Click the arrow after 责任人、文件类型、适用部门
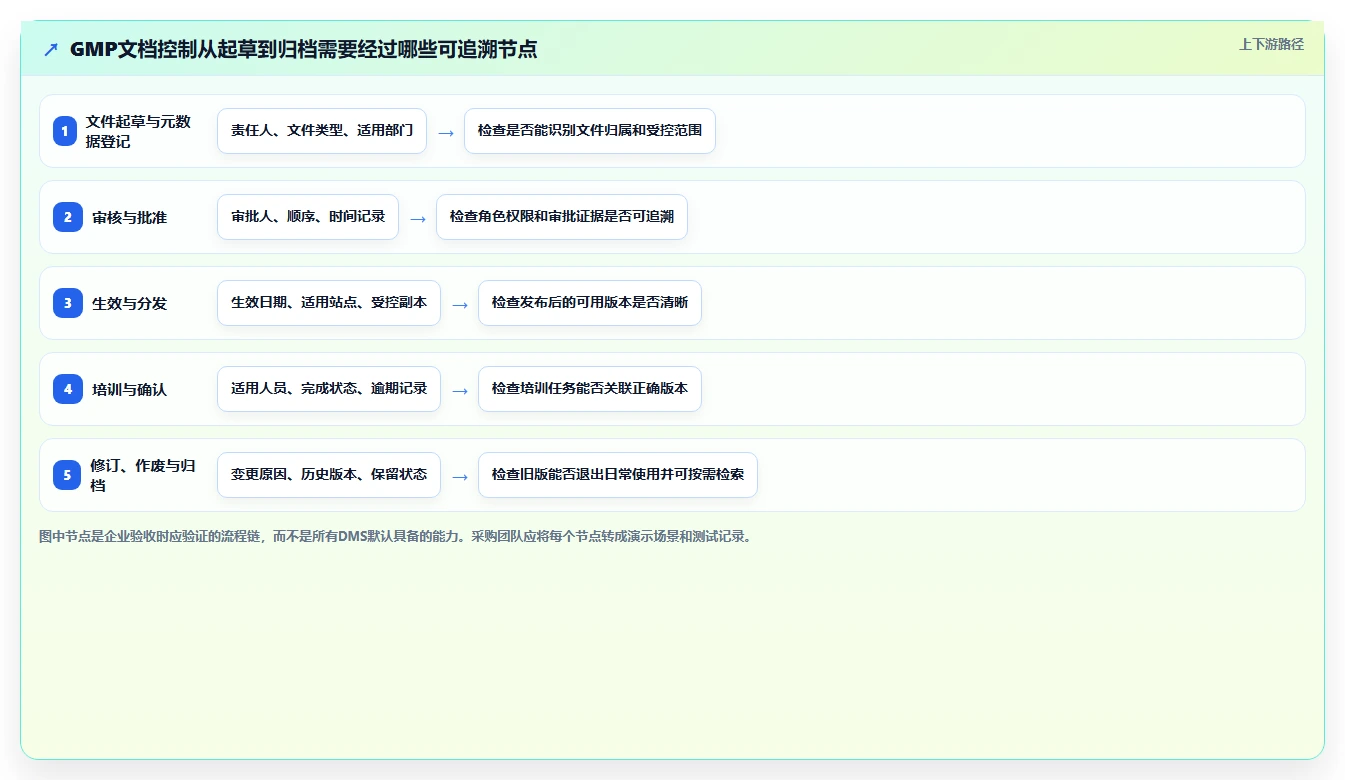Viewport: 1345px width, 780px height. pyautogui.click(x=446, y=132)
